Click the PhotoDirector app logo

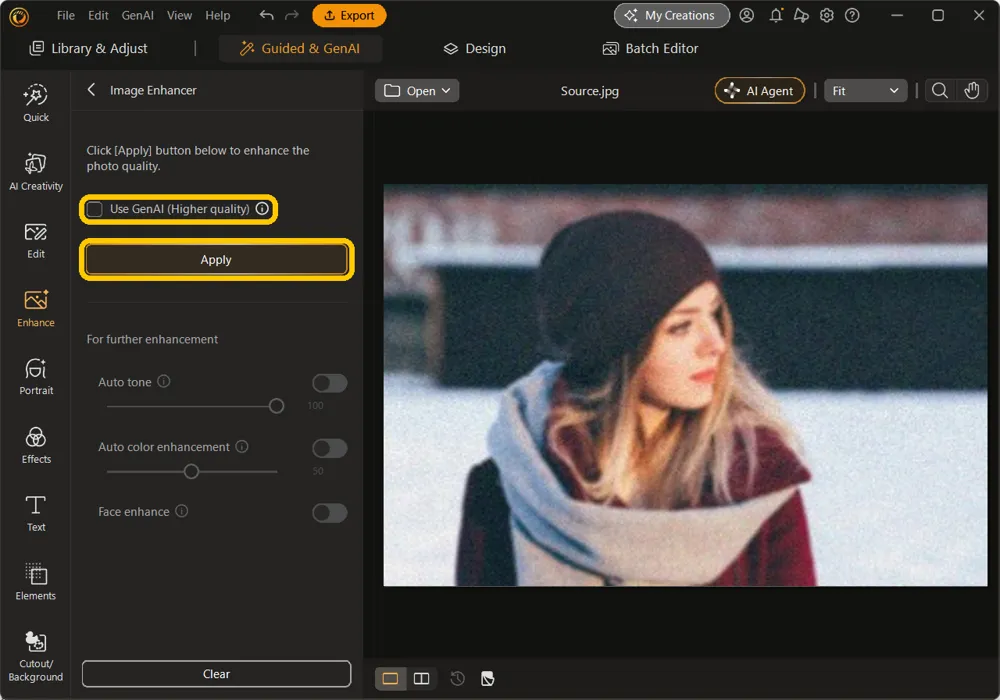[x=19, y=16]
